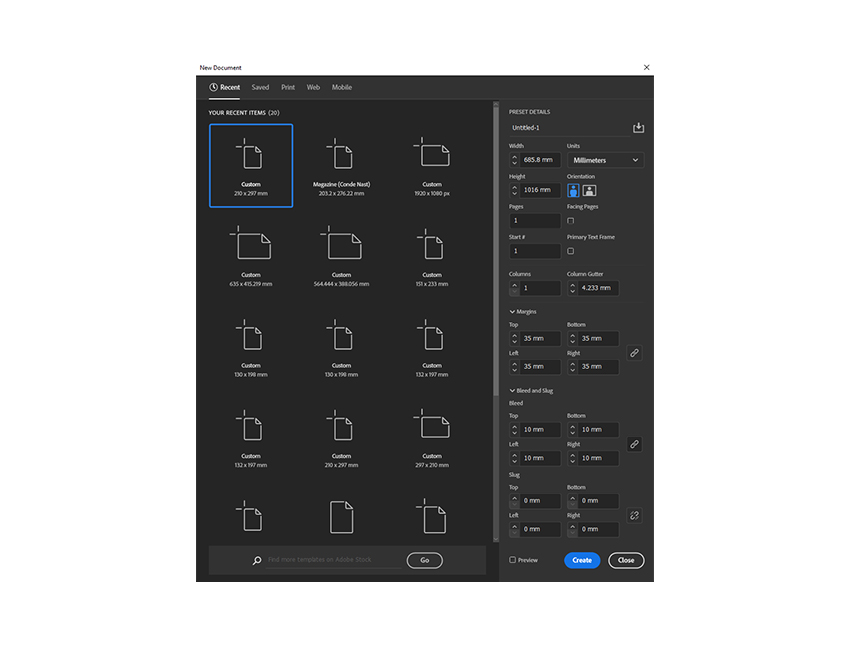Click the Start # input field
This screenshot has height=650, width=850.
(535, 251)
